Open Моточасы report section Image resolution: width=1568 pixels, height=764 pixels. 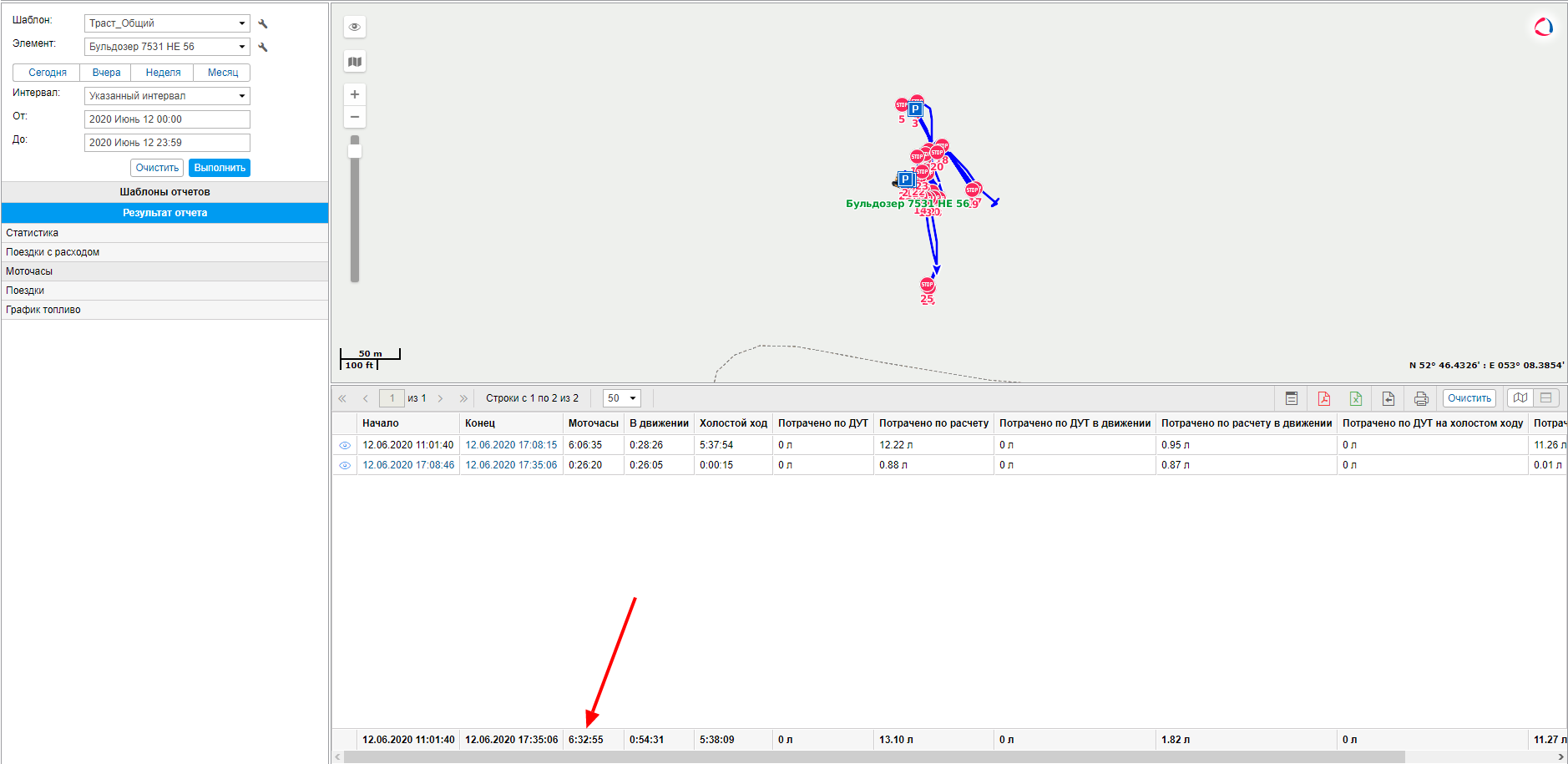[164, 271]
